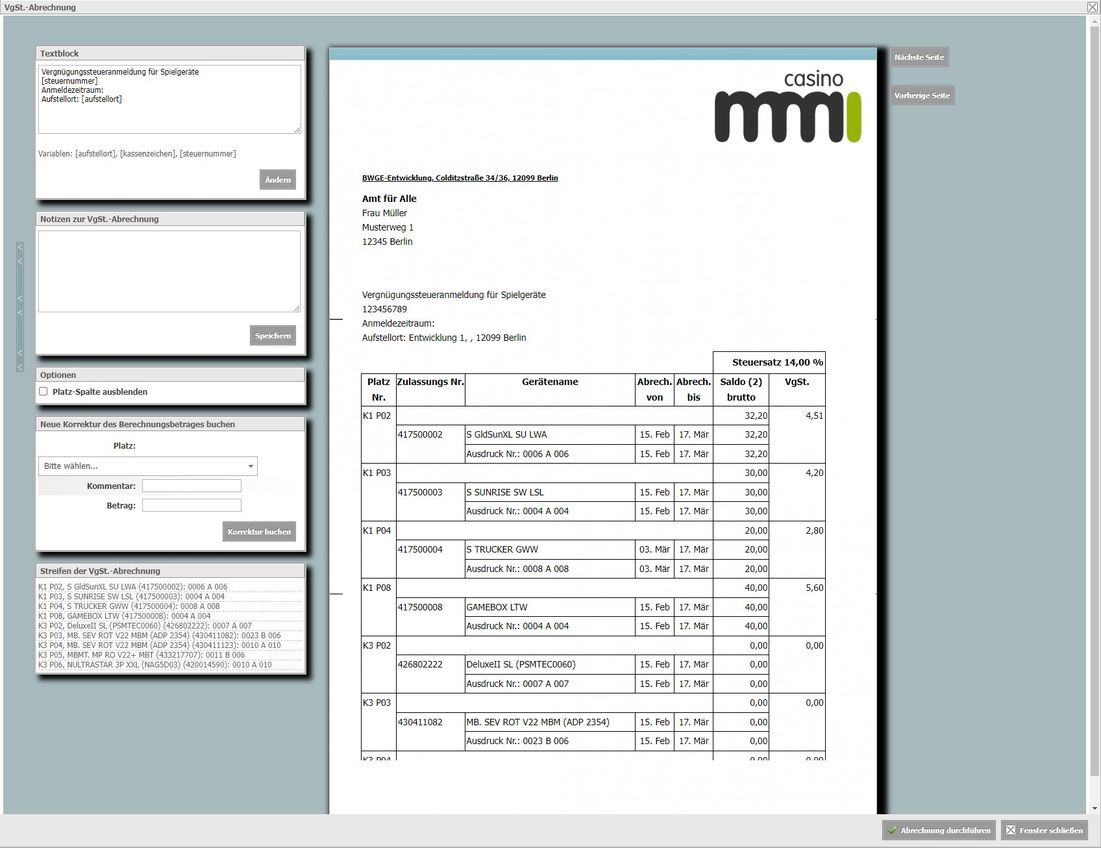Open the Platz 'Bitte wählen...' dropdown

click(x=147, y=466)
